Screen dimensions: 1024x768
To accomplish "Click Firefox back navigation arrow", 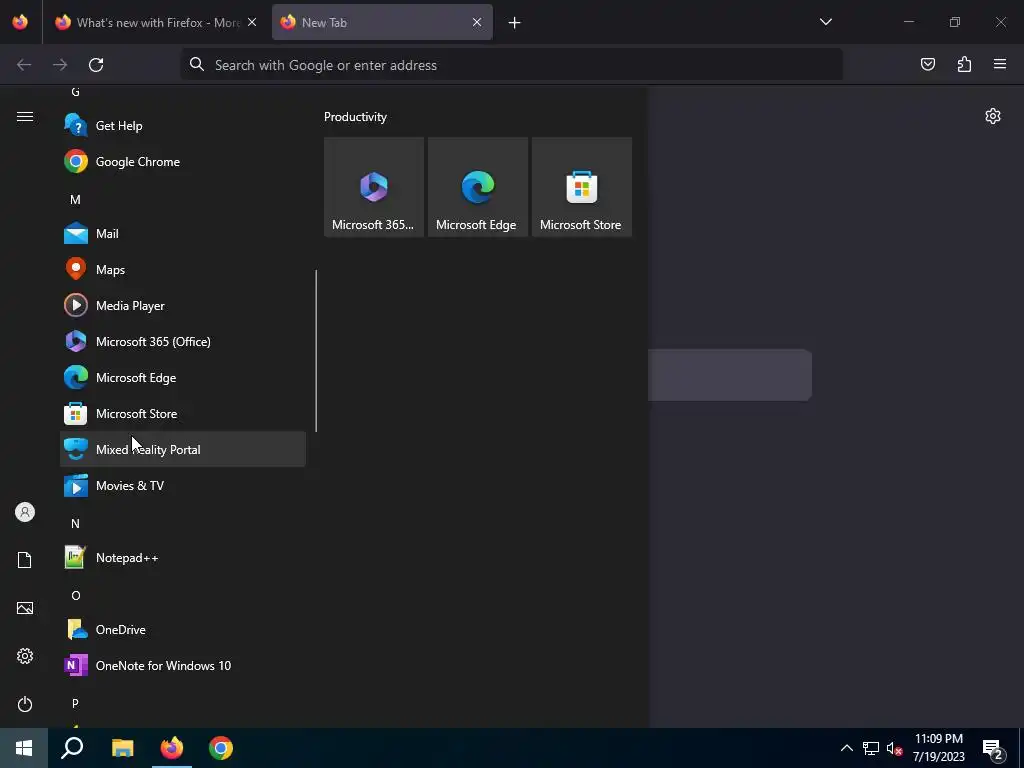I will [x=24, y=65].
